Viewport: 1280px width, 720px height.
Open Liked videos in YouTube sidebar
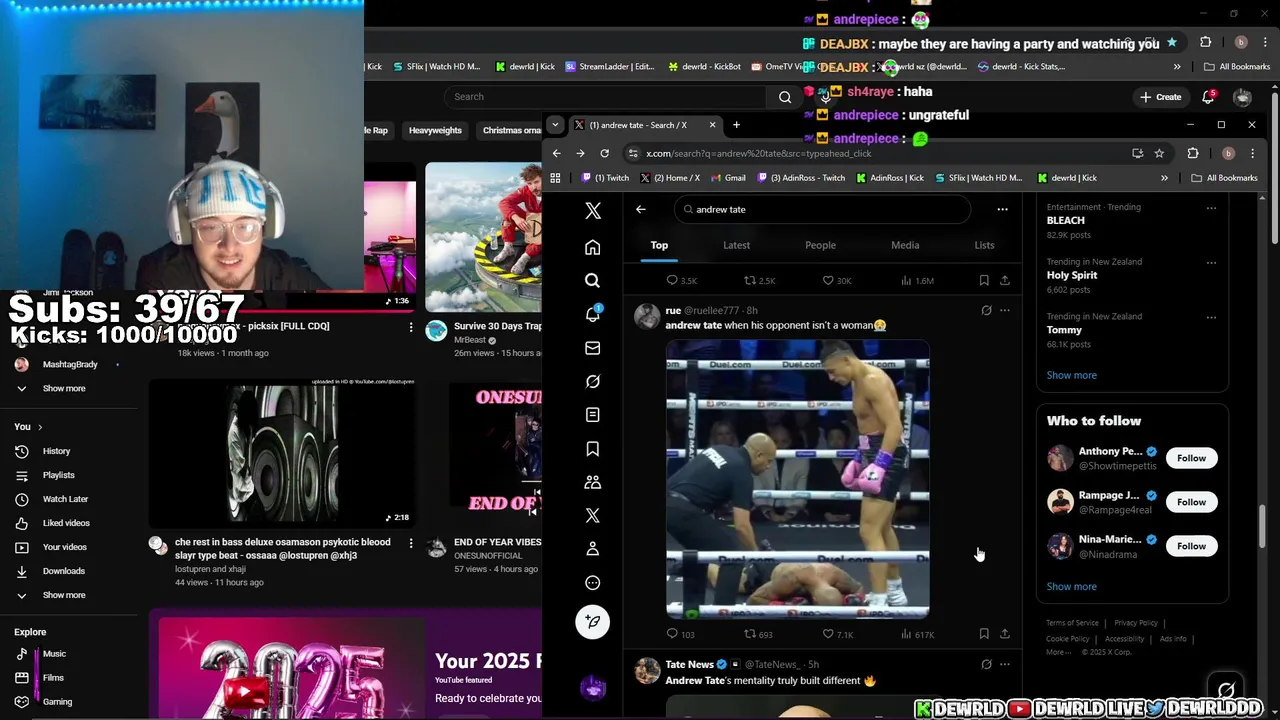click(x=66, y=523)
